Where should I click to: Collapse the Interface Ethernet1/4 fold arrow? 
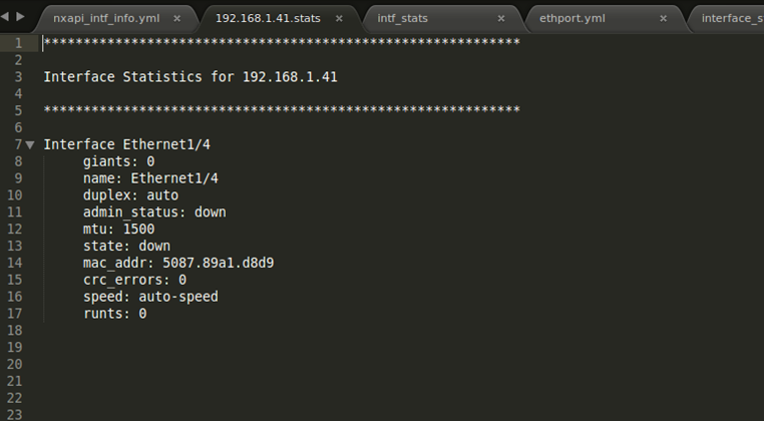30,145
